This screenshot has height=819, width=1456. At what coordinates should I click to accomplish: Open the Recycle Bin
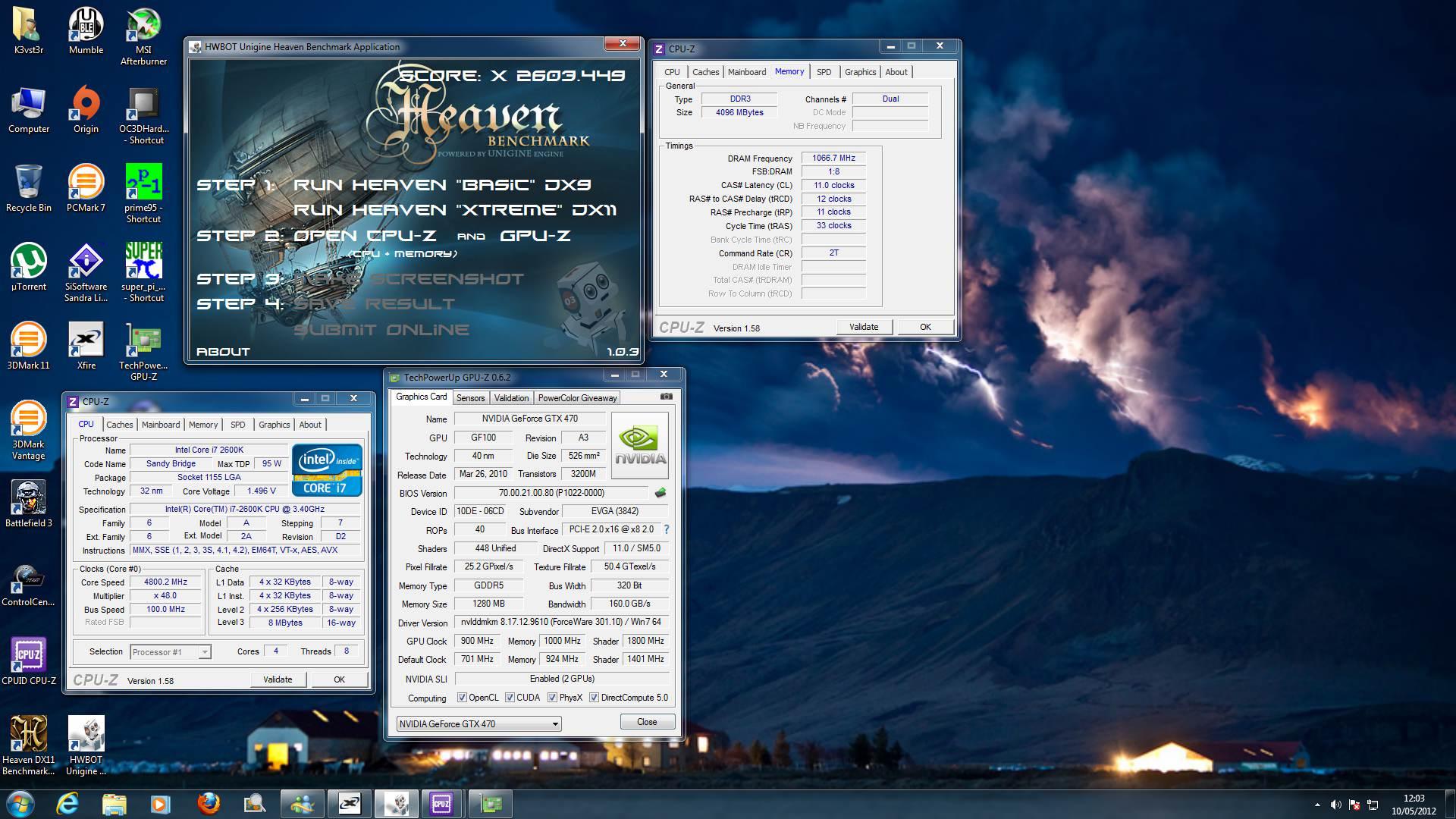[29, 190]
